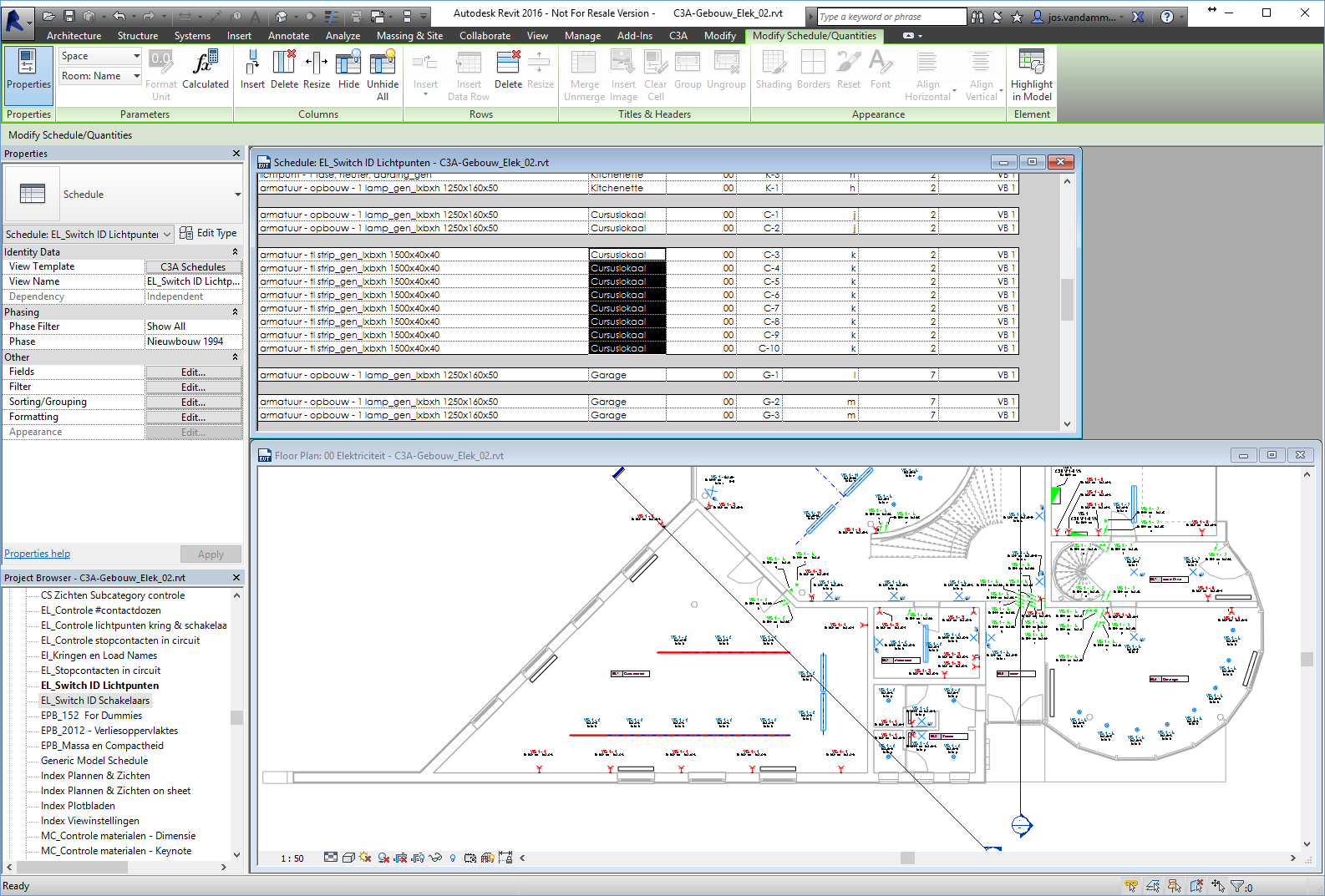This screenshot has height=896, width=1325.
Task: Toggle Sun Path off icon in view control bar
Action: click(365, 858)
